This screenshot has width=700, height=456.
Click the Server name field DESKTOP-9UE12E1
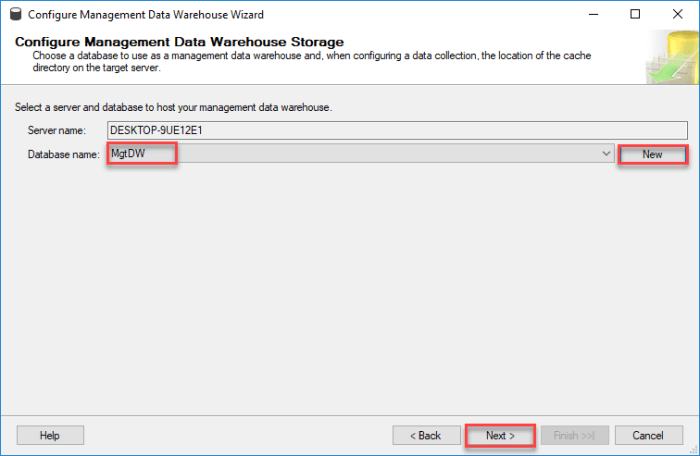tap(396, 130)
